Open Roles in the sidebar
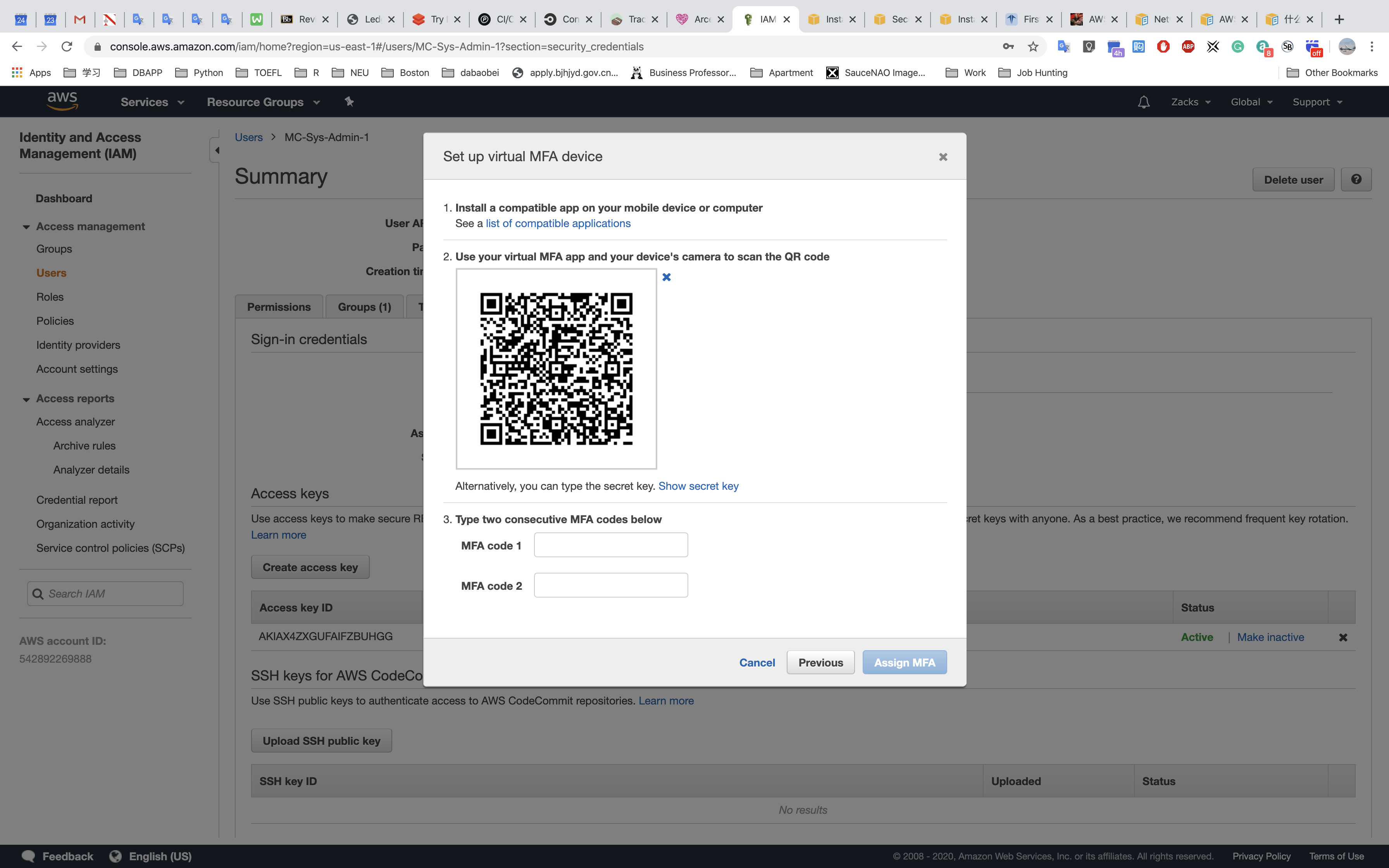The height and width of the screenshot is (868, 1389). click(x=50, y=297)
